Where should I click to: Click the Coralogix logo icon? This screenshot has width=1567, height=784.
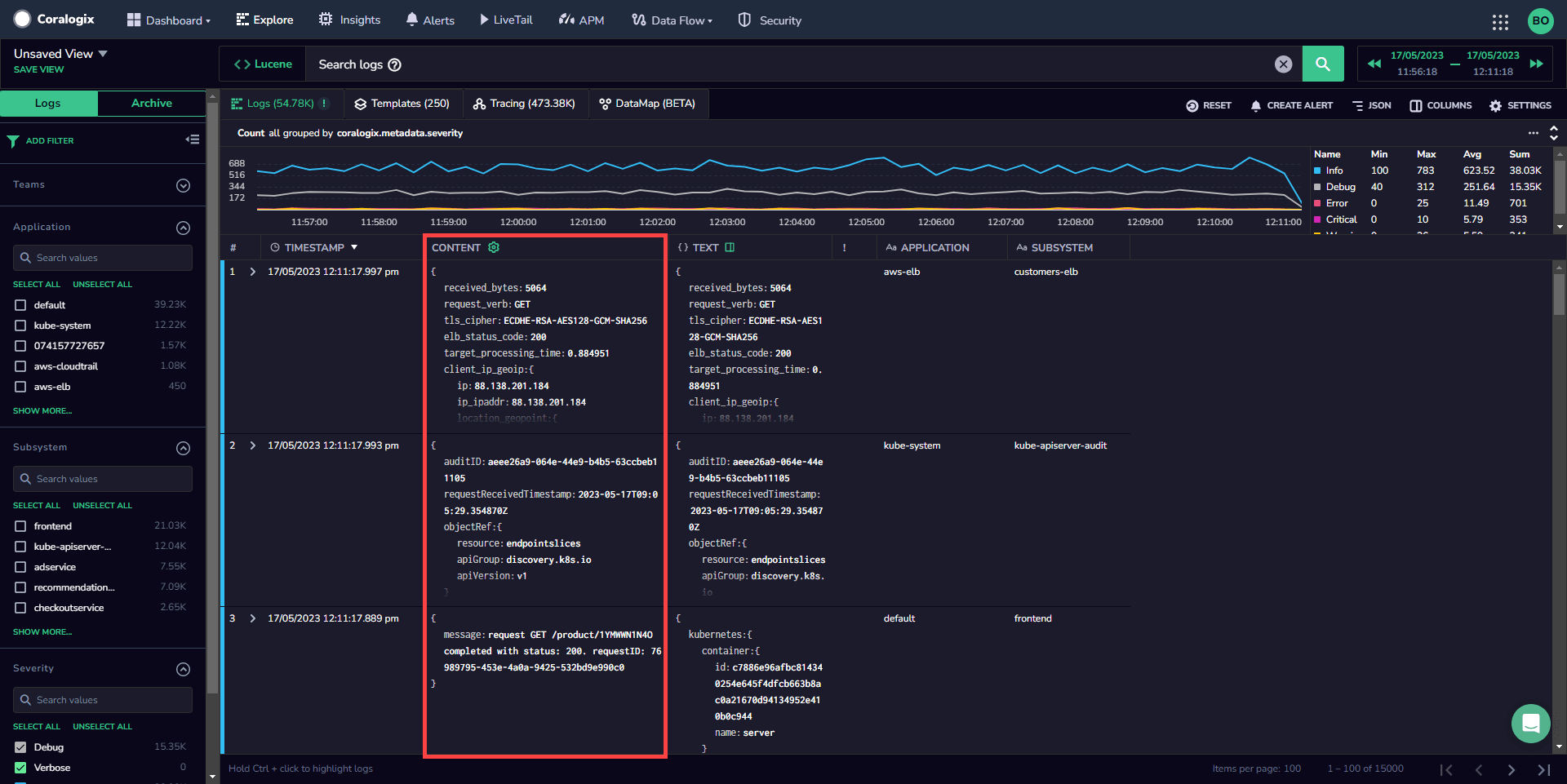pos(22,19)
